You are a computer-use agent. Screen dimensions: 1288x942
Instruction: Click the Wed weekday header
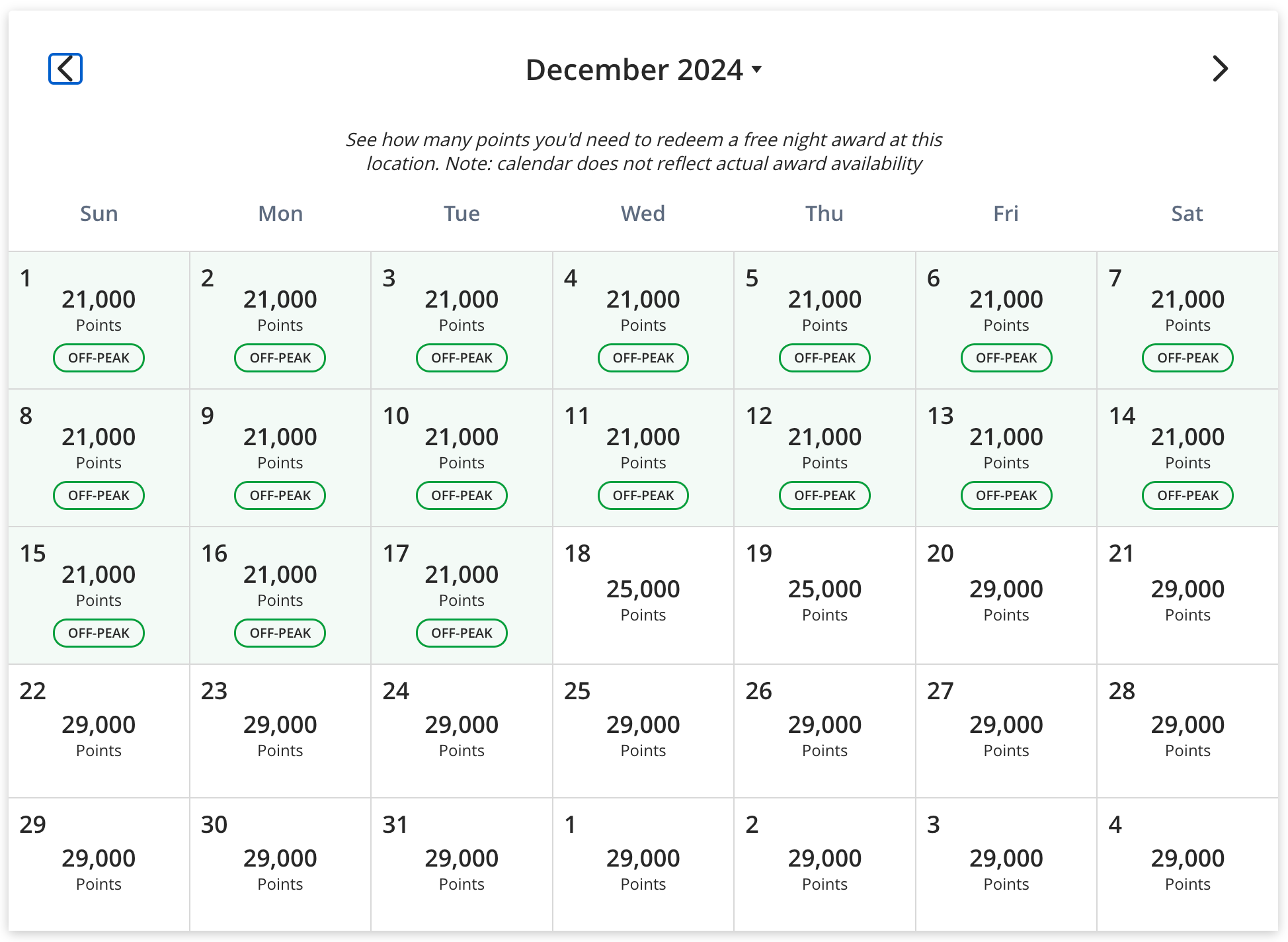(x=642, y=213)
